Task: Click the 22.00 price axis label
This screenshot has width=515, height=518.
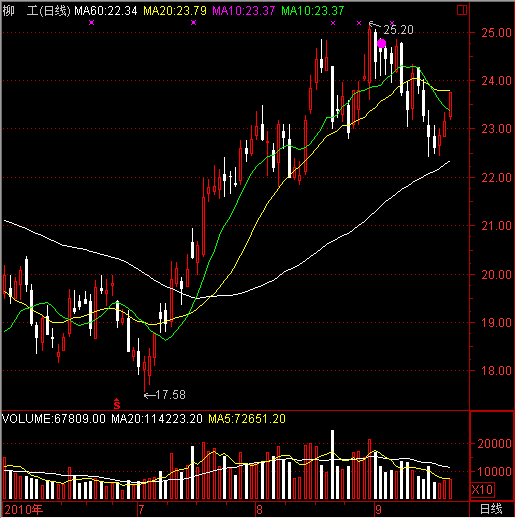Action: point(496,177)
